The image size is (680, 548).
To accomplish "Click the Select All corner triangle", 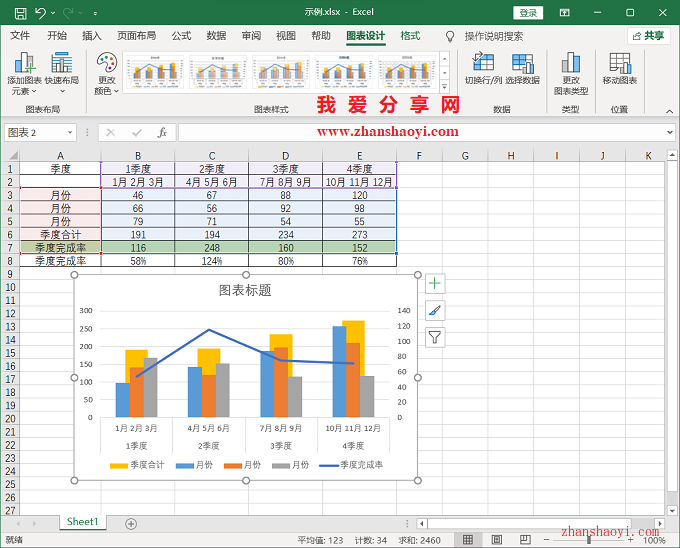I will [13, 155].
